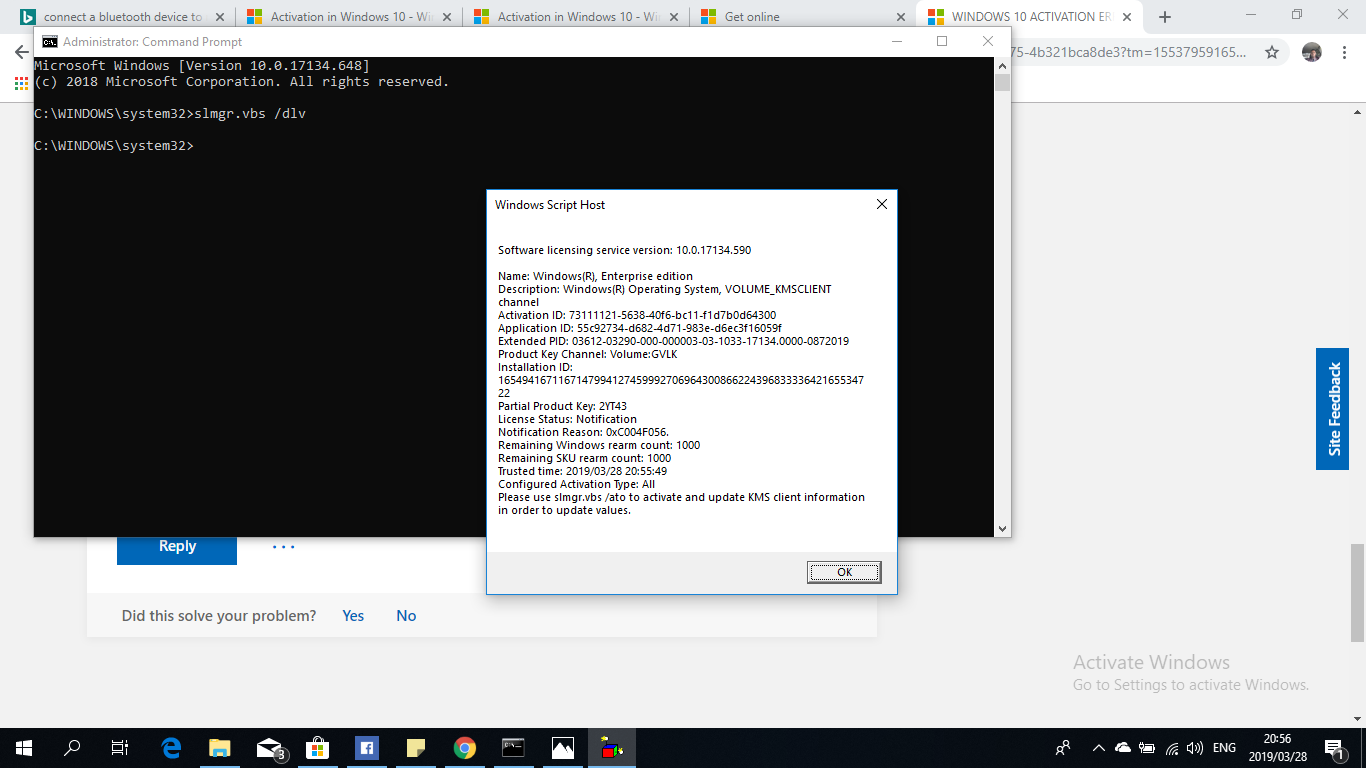Click the blue Reply button
The width and height of the screenshot is (1366, 768).
coord(177,547)
